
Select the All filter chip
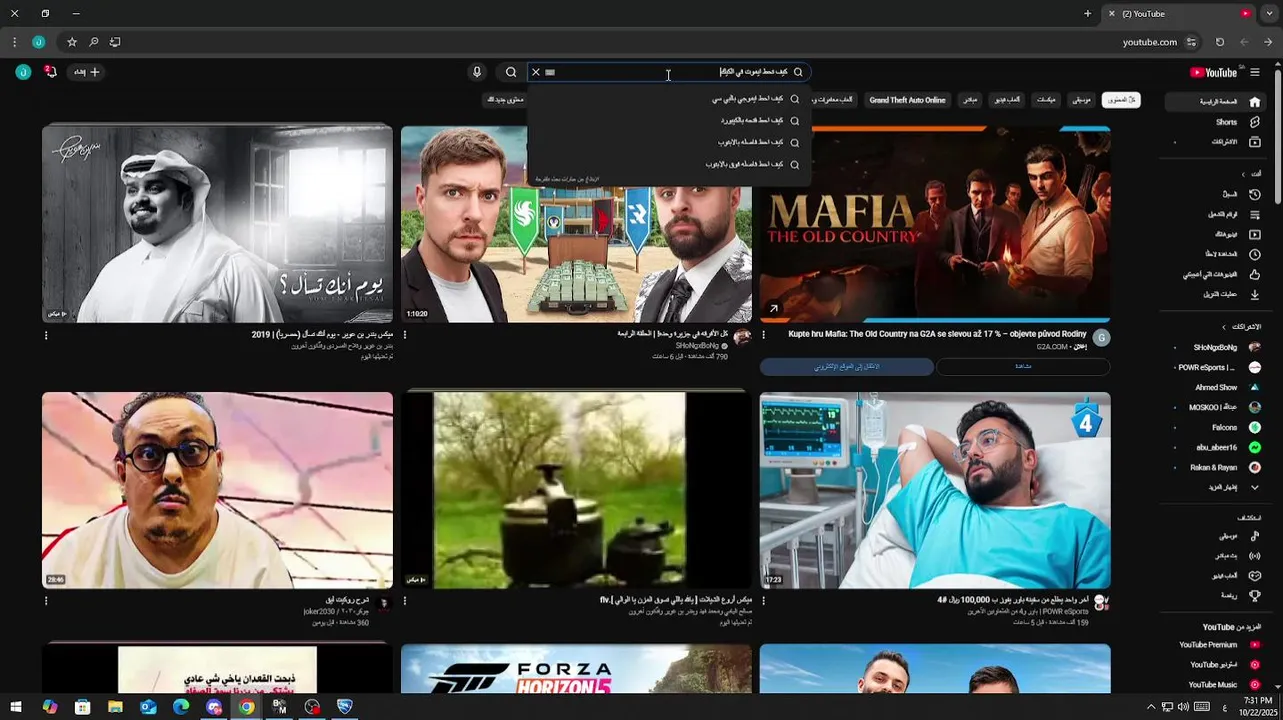[x=1121, y=100]
